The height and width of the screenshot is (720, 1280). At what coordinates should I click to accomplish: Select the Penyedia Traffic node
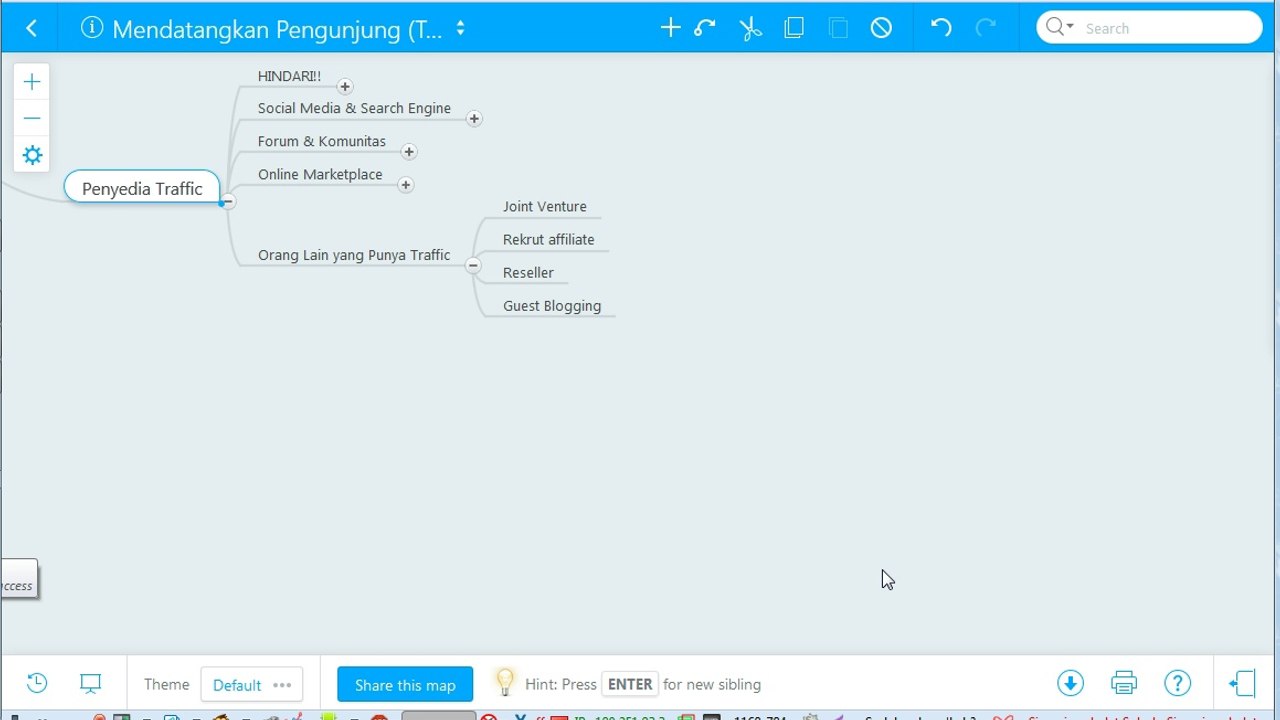142,188
